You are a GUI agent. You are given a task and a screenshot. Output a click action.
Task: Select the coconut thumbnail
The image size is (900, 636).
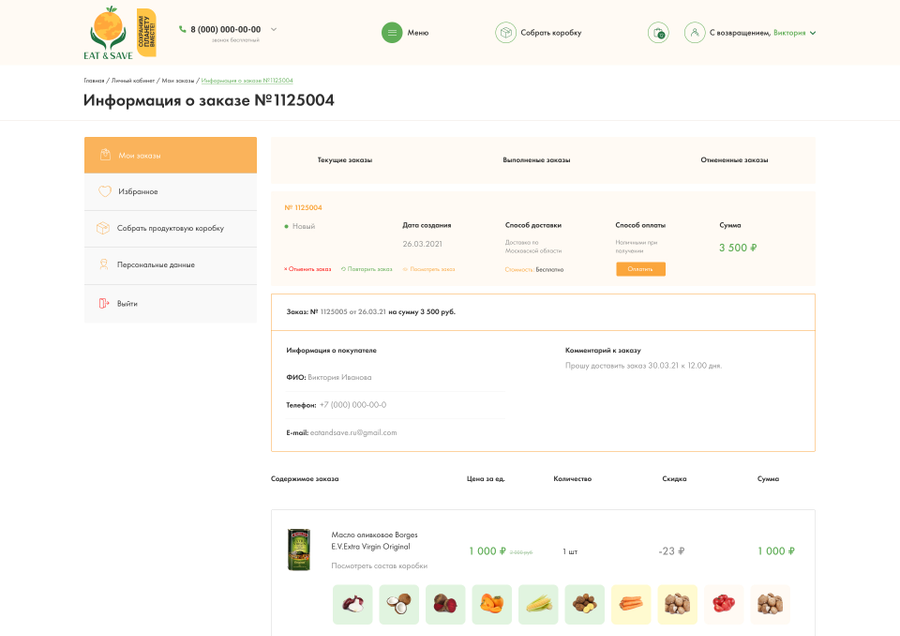[x=399, y=604]
